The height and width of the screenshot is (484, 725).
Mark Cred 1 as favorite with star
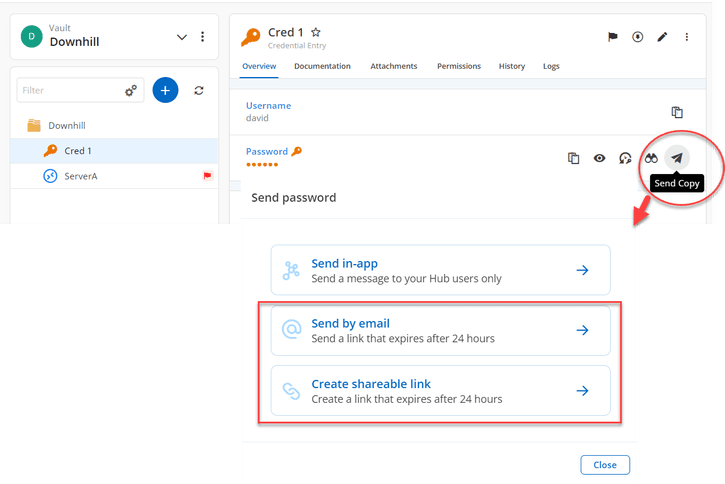316,34
